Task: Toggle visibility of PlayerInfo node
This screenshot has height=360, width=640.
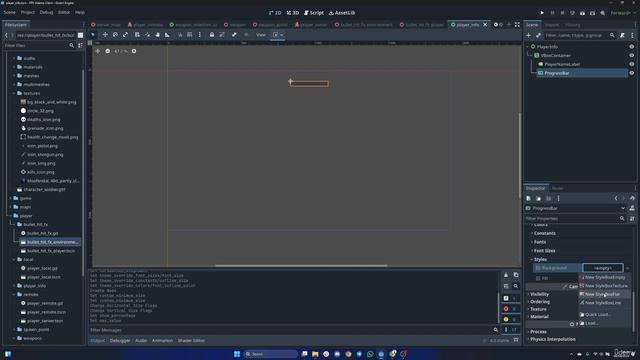Action: 631,47
